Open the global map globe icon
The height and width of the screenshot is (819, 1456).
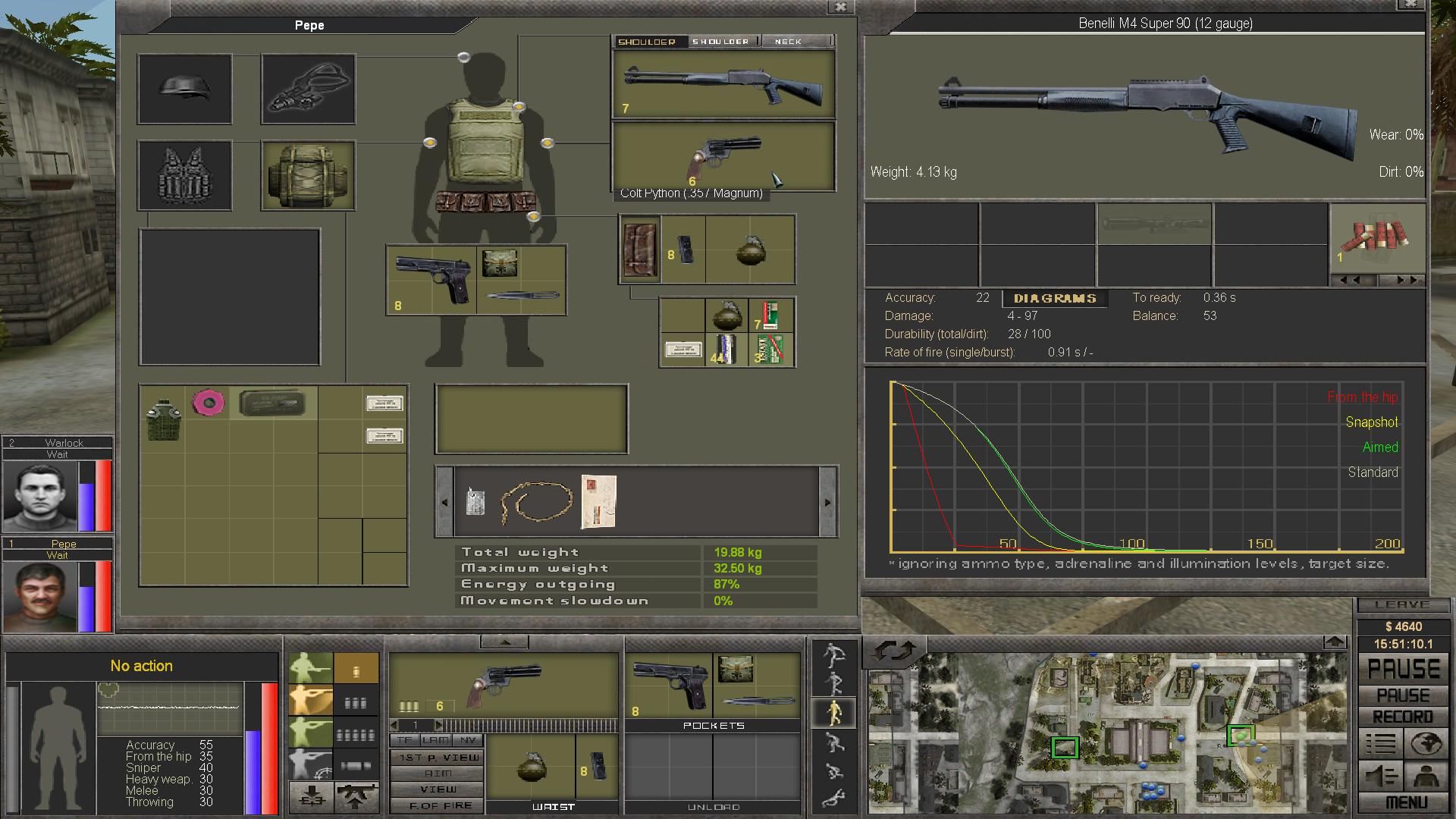pos(1426,743)
